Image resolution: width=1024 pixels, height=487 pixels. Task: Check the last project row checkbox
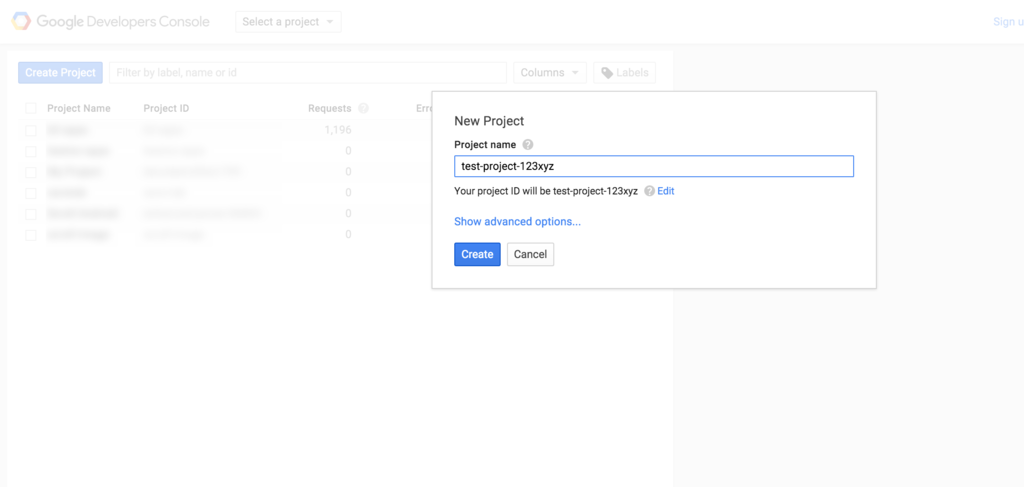31,235
